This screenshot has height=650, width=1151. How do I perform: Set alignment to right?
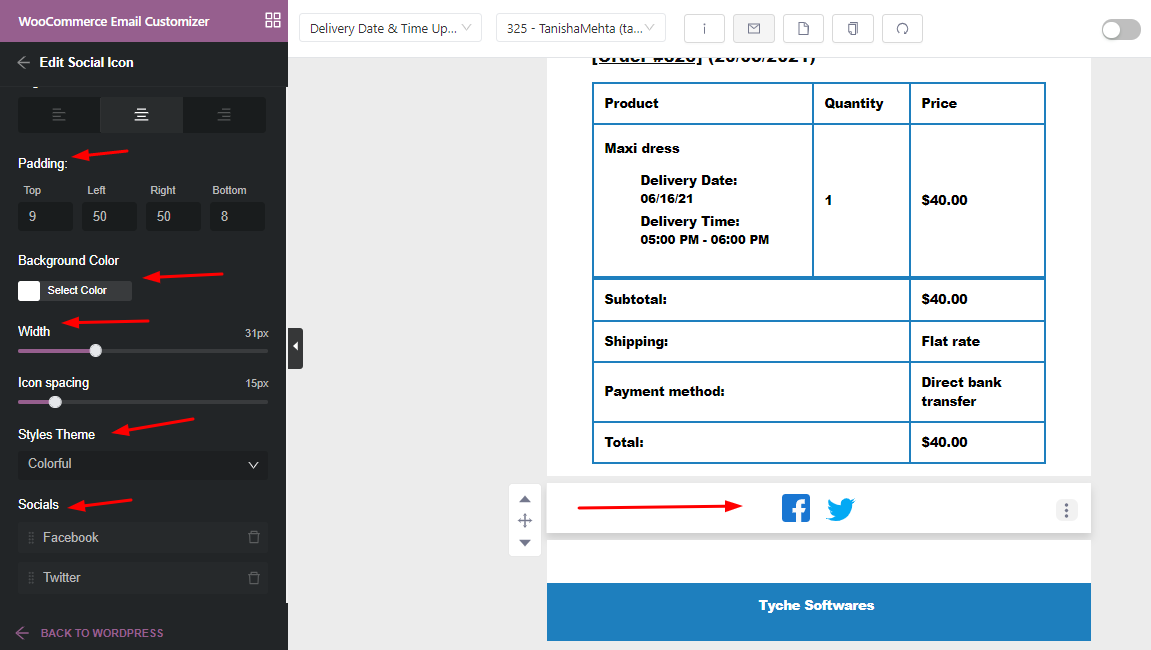pyautogui.click(x=225, y=115)
